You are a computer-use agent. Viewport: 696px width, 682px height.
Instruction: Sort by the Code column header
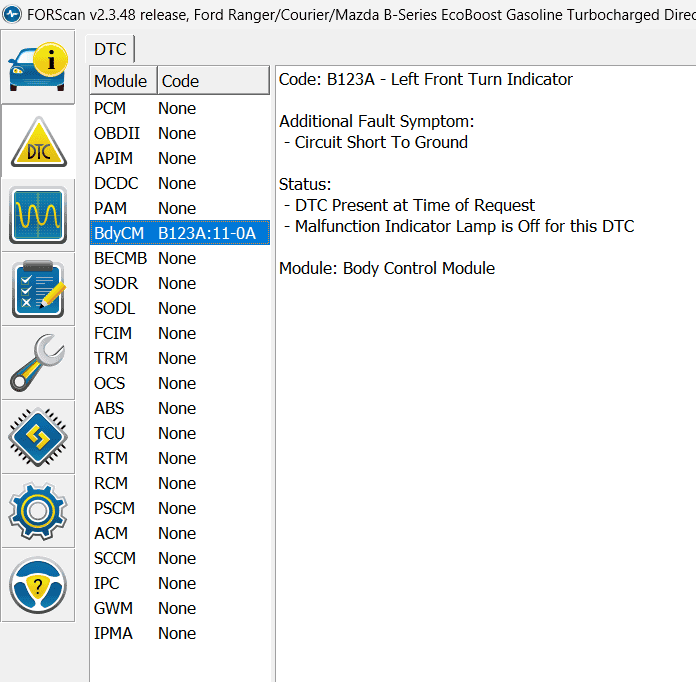pos(213,81)
